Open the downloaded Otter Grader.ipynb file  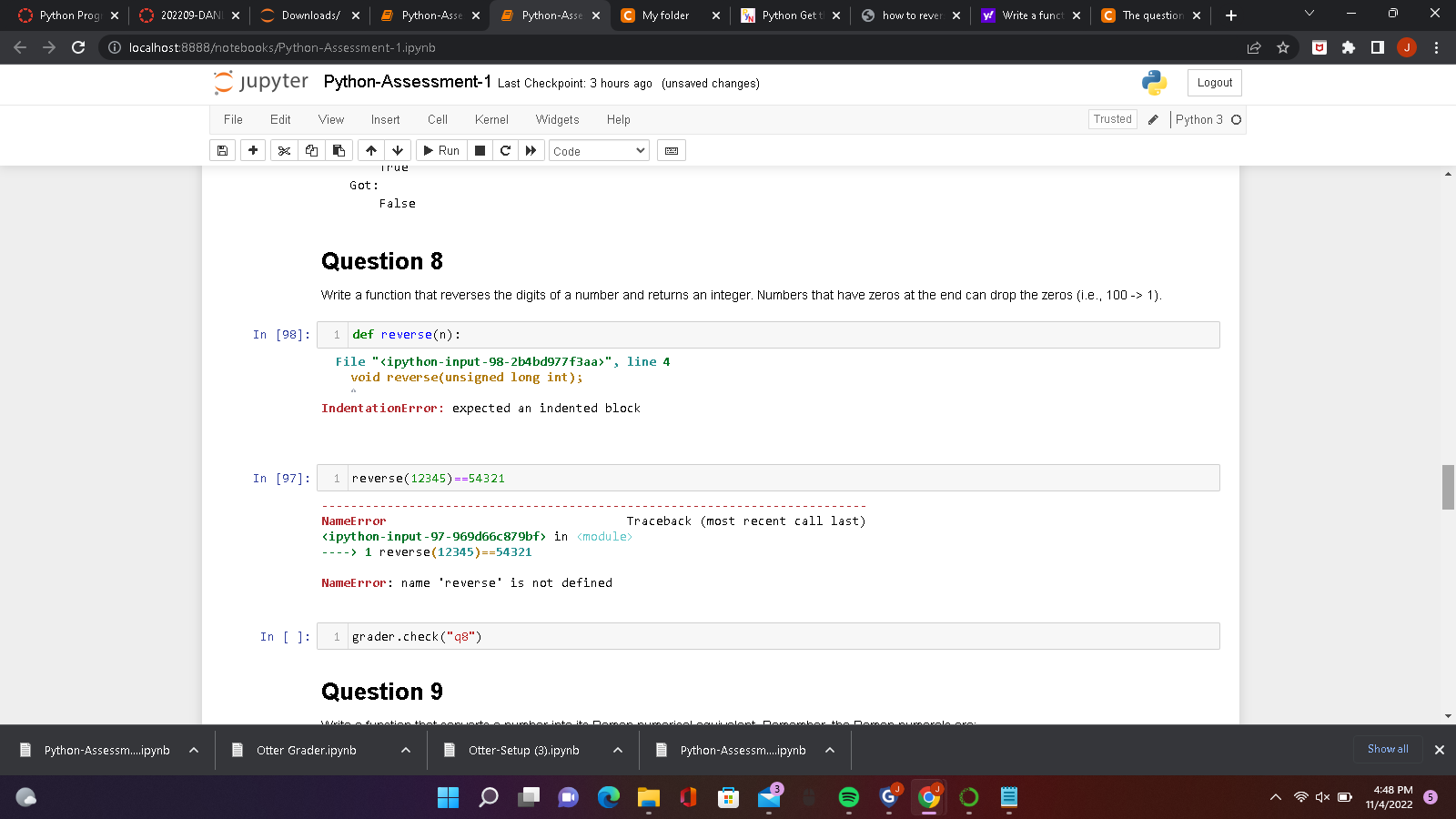(306, 750)
